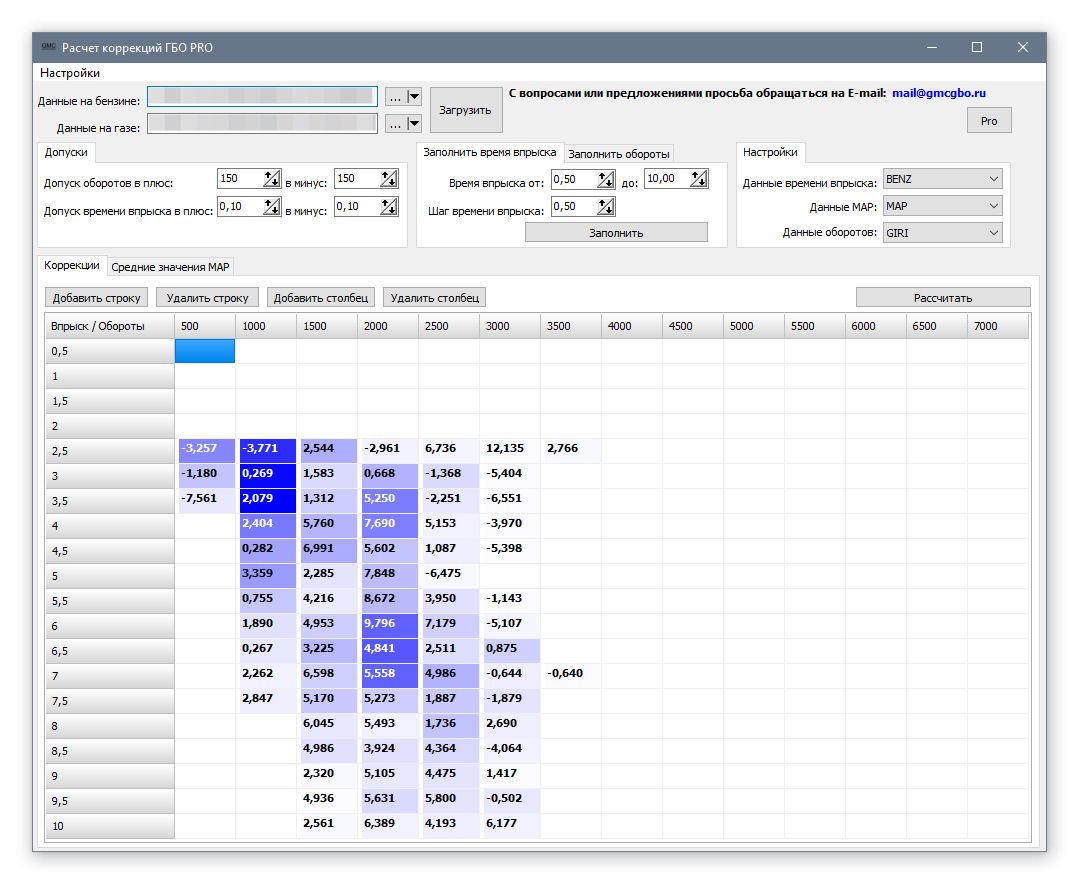Select cell with value -7,561

point(205,501)
